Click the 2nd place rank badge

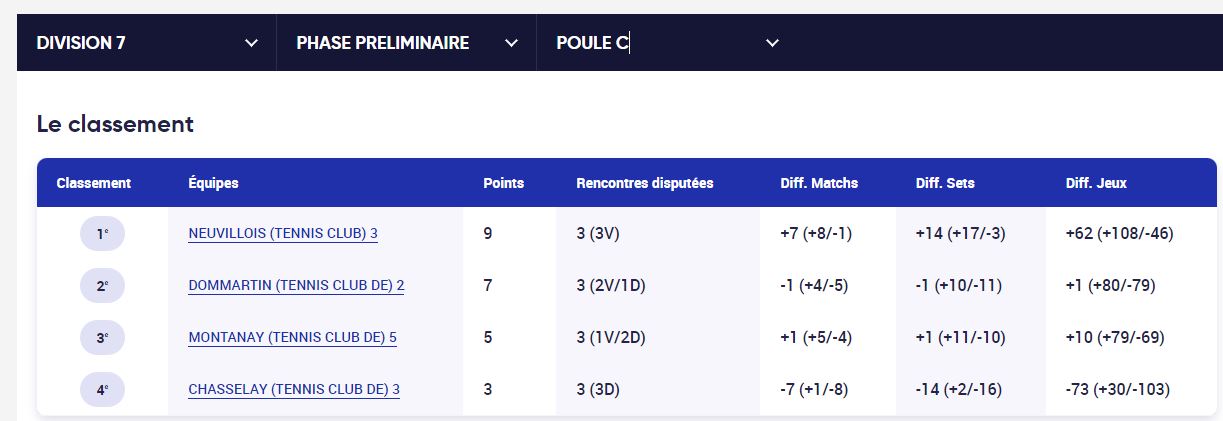coord(102,286)
